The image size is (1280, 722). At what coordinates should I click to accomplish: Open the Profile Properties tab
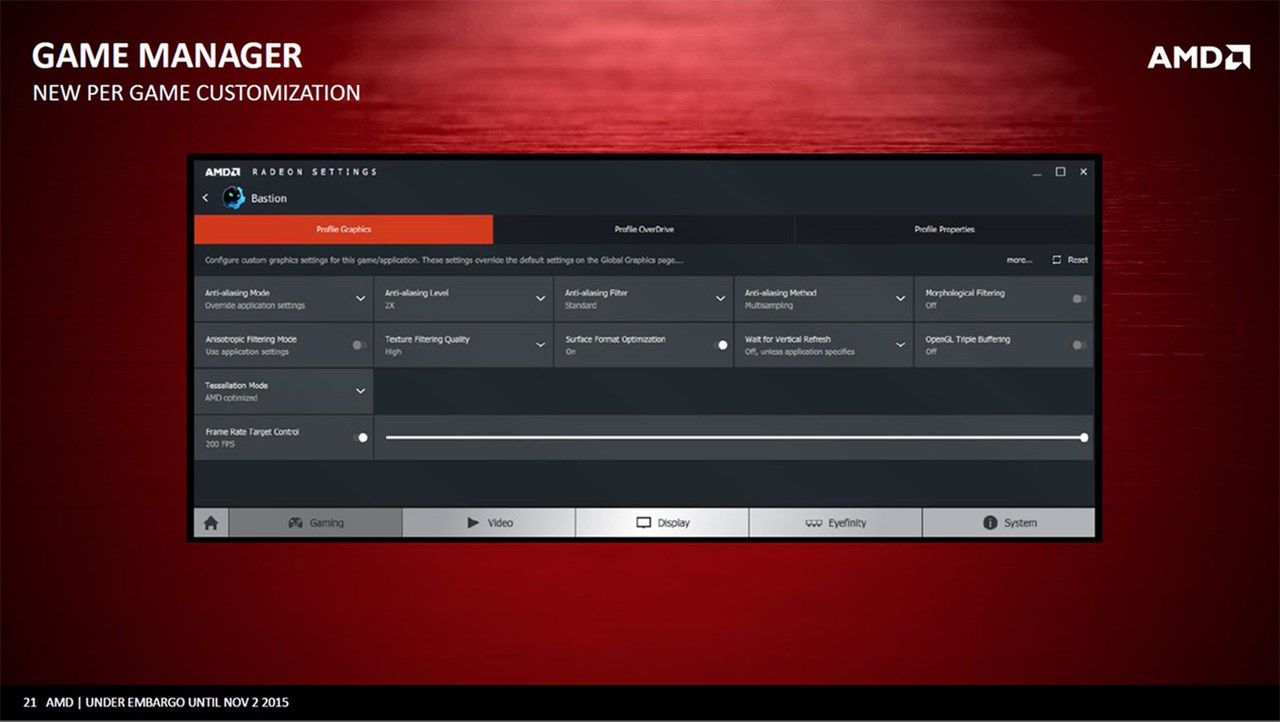[x=944, y=229]
